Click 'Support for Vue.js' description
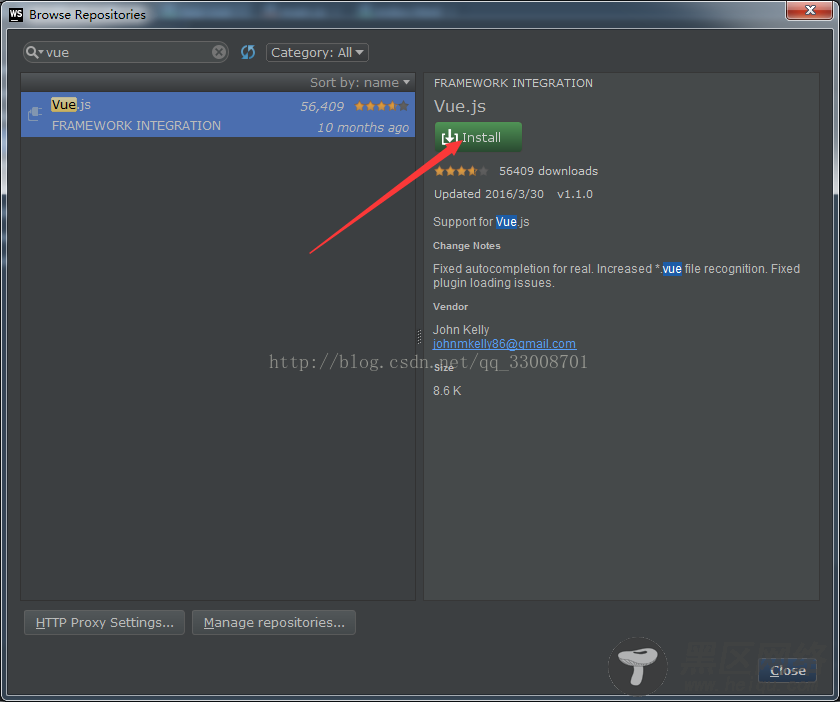The width and height of the screenshot is (840, 702). [481, 222]
